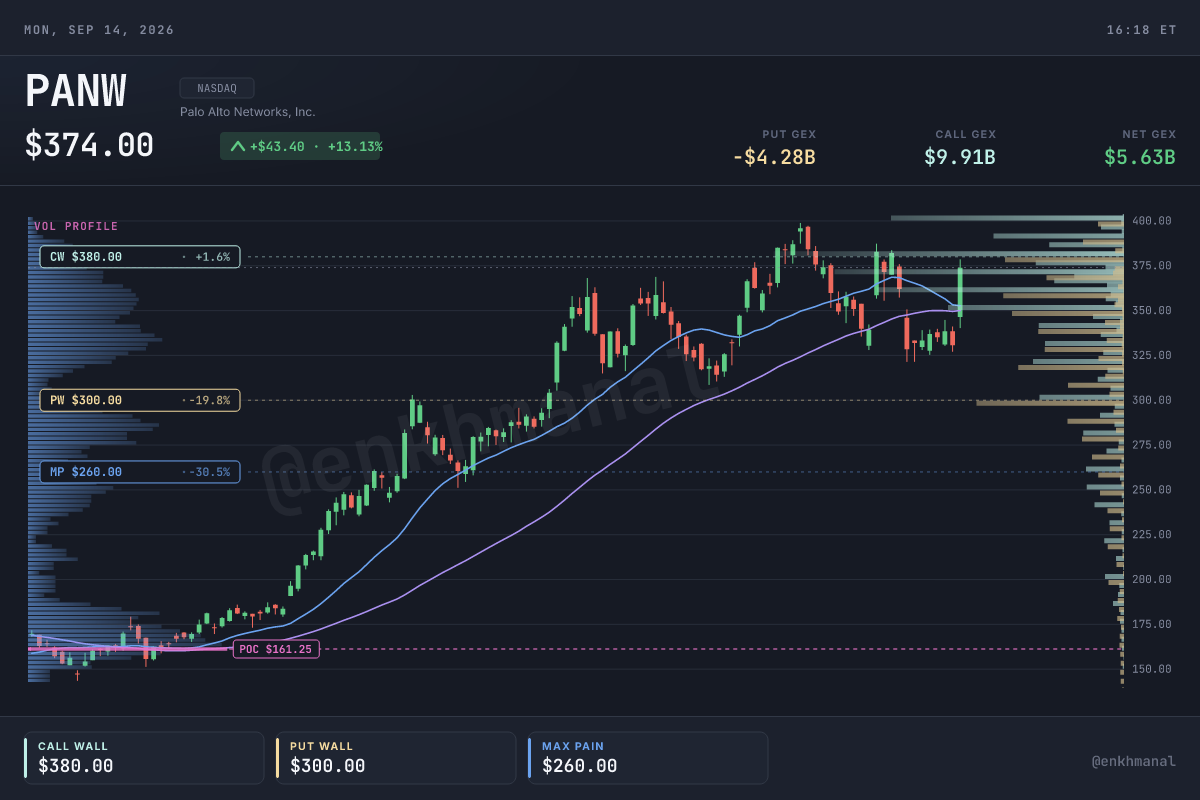
Task: Click the long put-wall GEX bar at 300
Action: tap(1050, 402)
